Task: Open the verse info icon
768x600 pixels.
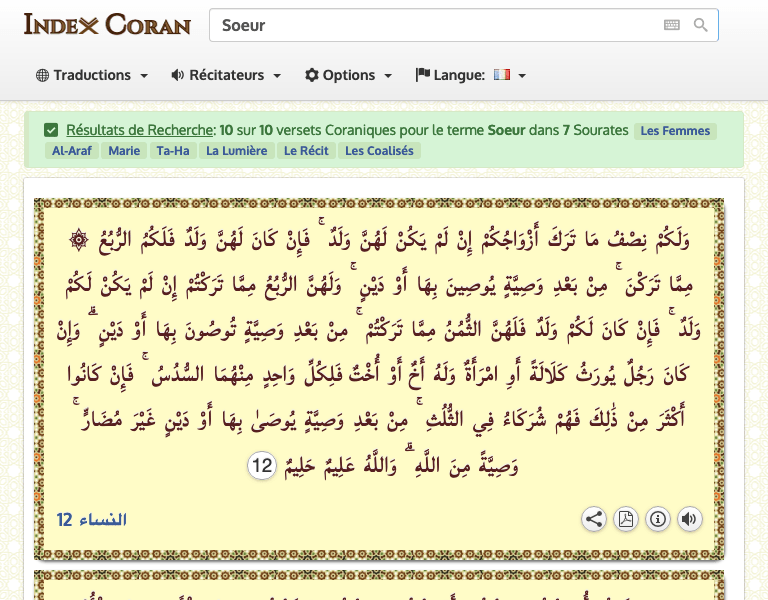Action: point(658,519)
